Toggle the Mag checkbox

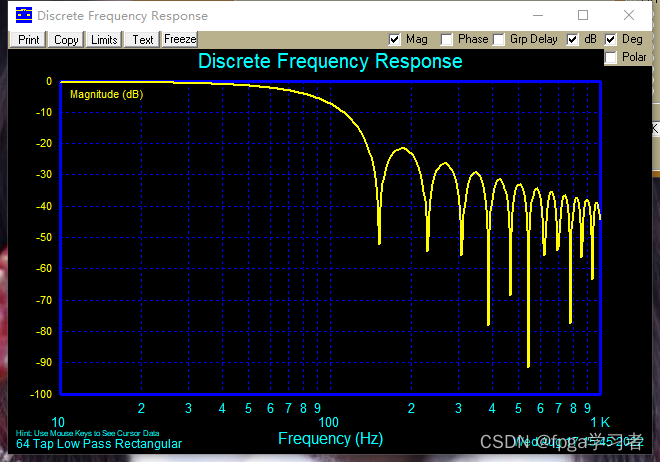click(394, 40)
